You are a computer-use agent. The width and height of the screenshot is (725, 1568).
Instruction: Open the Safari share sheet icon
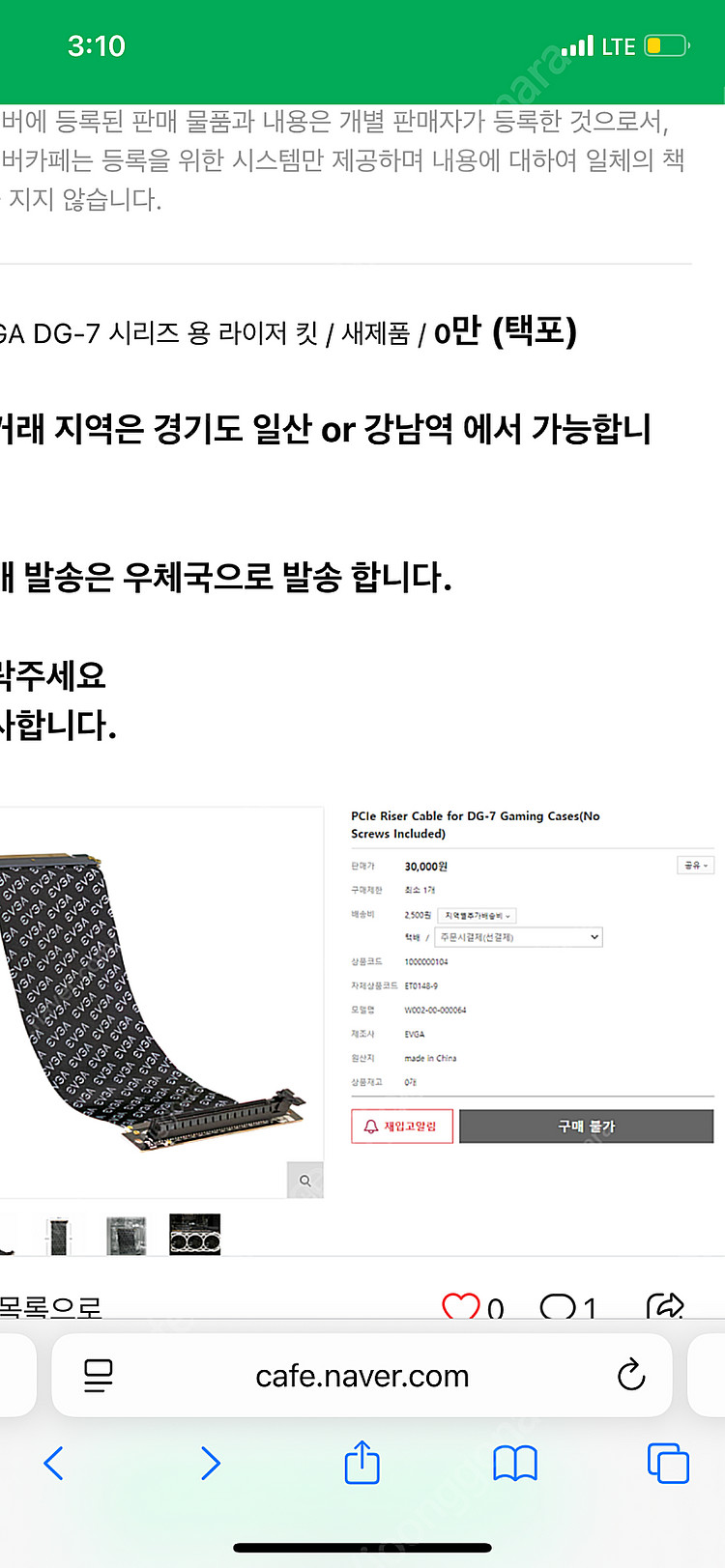362,1461
